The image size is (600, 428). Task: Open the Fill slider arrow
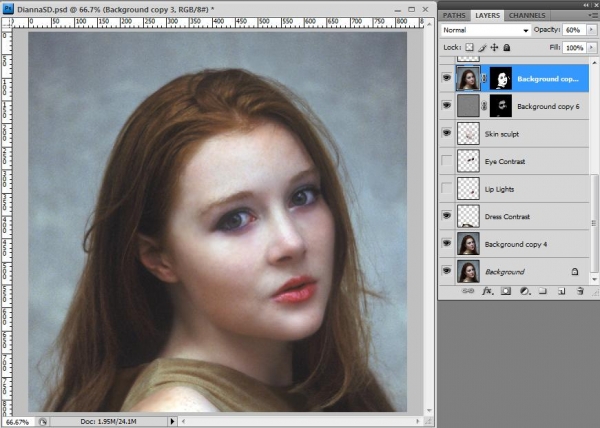[x=592, y=47]
